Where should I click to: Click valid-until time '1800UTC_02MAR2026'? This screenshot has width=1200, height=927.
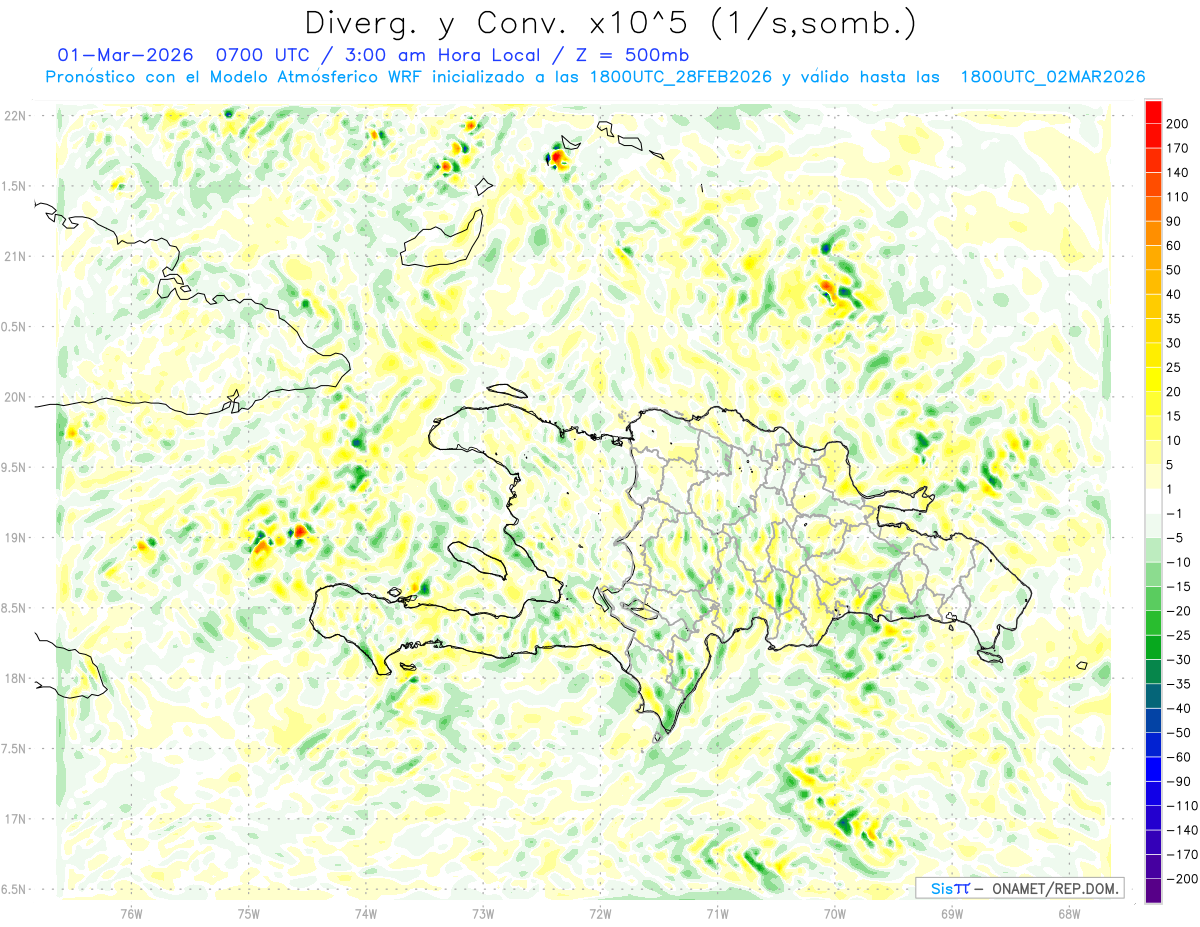1053,77
